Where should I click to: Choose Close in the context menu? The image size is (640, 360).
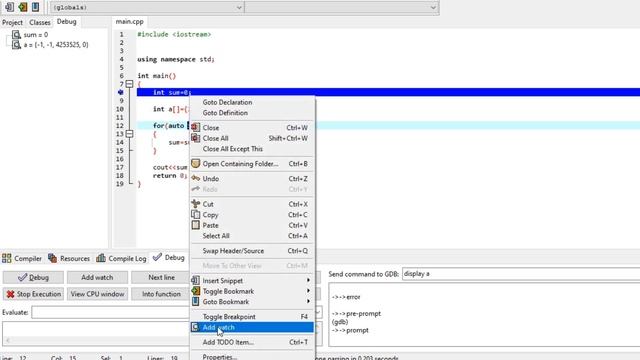(x=252, y=128)
